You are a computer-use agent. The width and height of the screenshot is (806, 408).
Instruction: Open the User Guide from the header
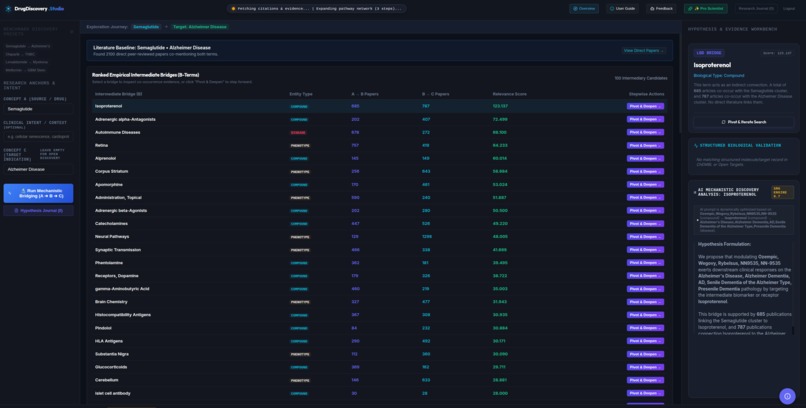(622, 9)
